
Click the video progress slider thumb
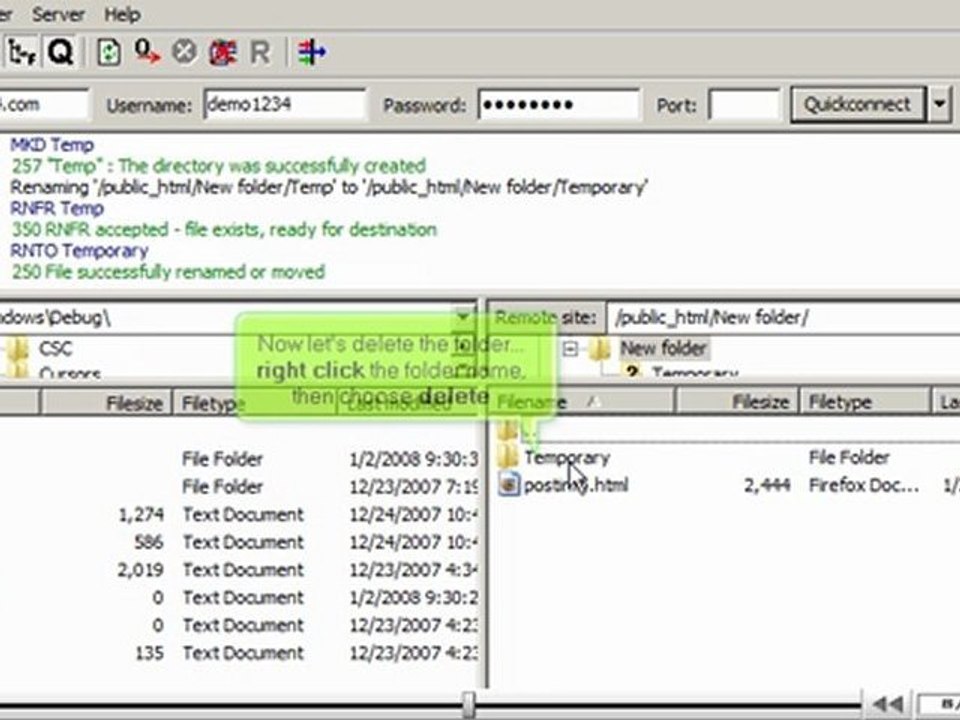(x=468, y=704)
